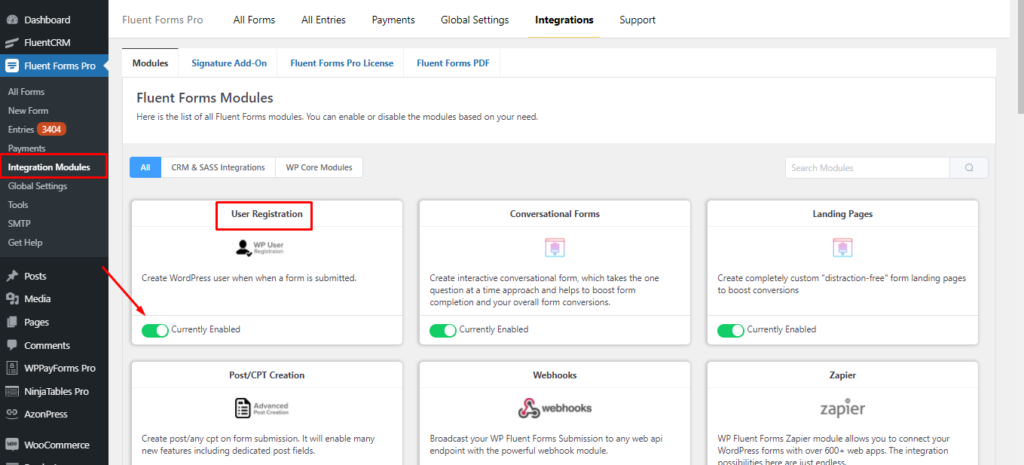
Task: Filter by WP Core Modules
Action: pos(319,167)
